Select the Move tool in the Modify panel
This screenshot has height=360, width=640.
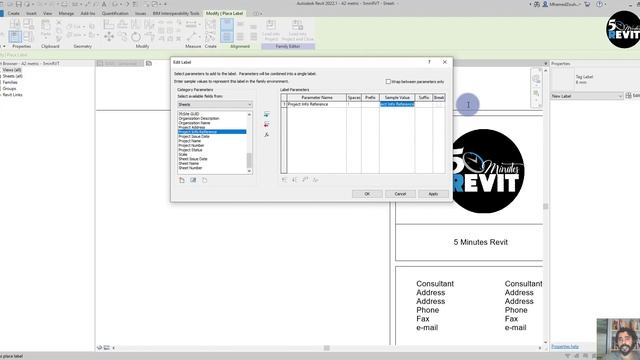109,37
